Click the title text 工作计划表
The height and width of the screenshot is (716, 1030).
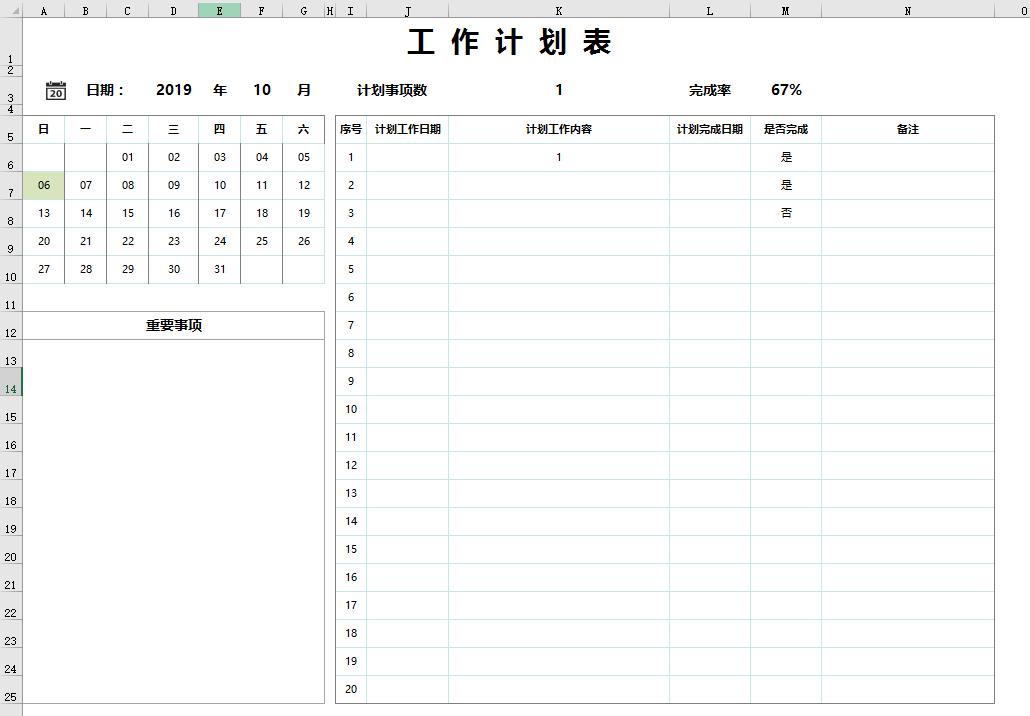pyautogui.click(x=510, y=43)
